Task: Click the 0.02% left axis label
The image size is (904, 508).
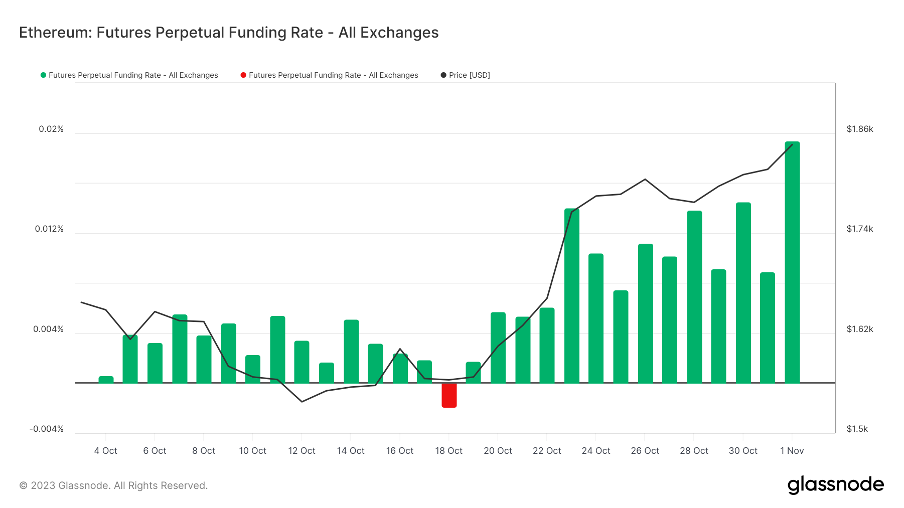Action: (x=51, y=130)
